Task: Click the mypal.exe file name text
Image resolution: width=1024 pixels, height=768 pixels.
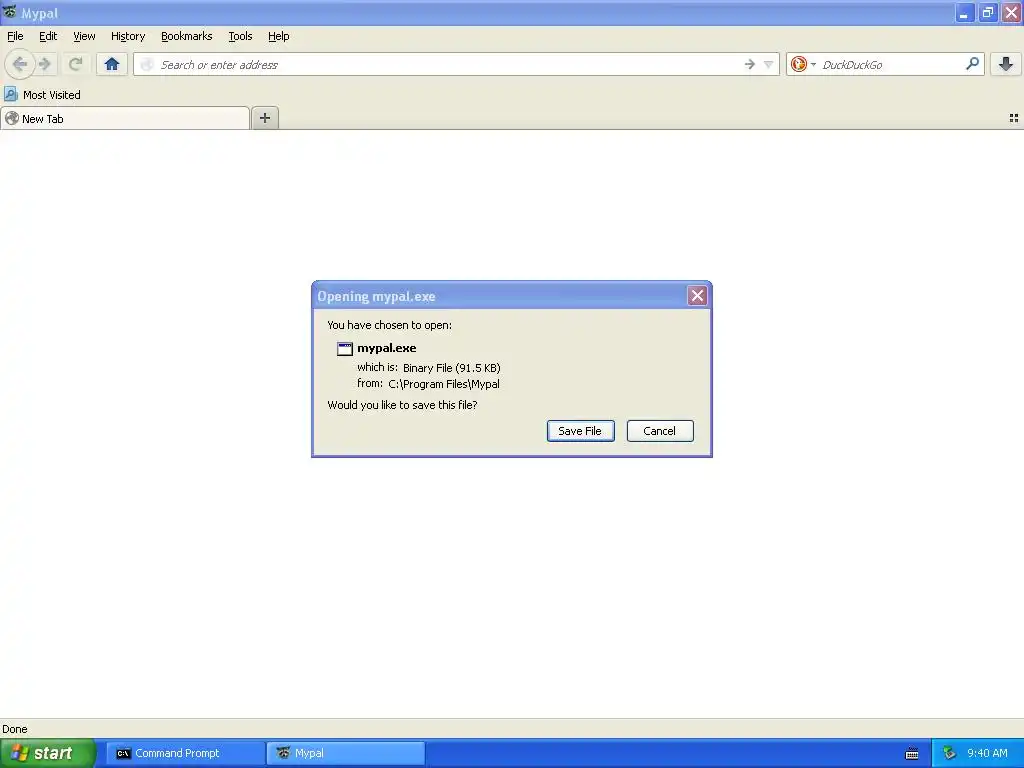Action: pos(387,348)
